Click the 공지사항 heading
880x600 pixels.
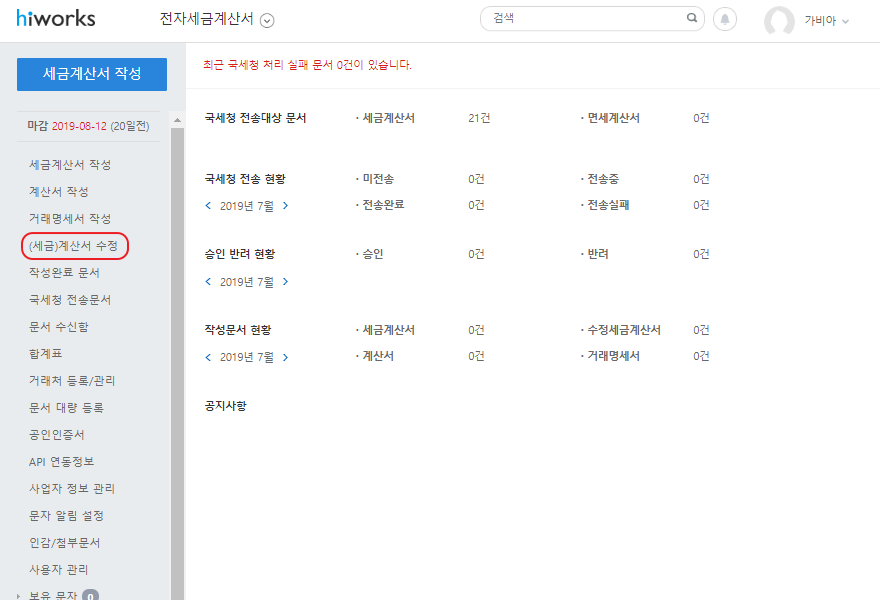coord(226,405)
